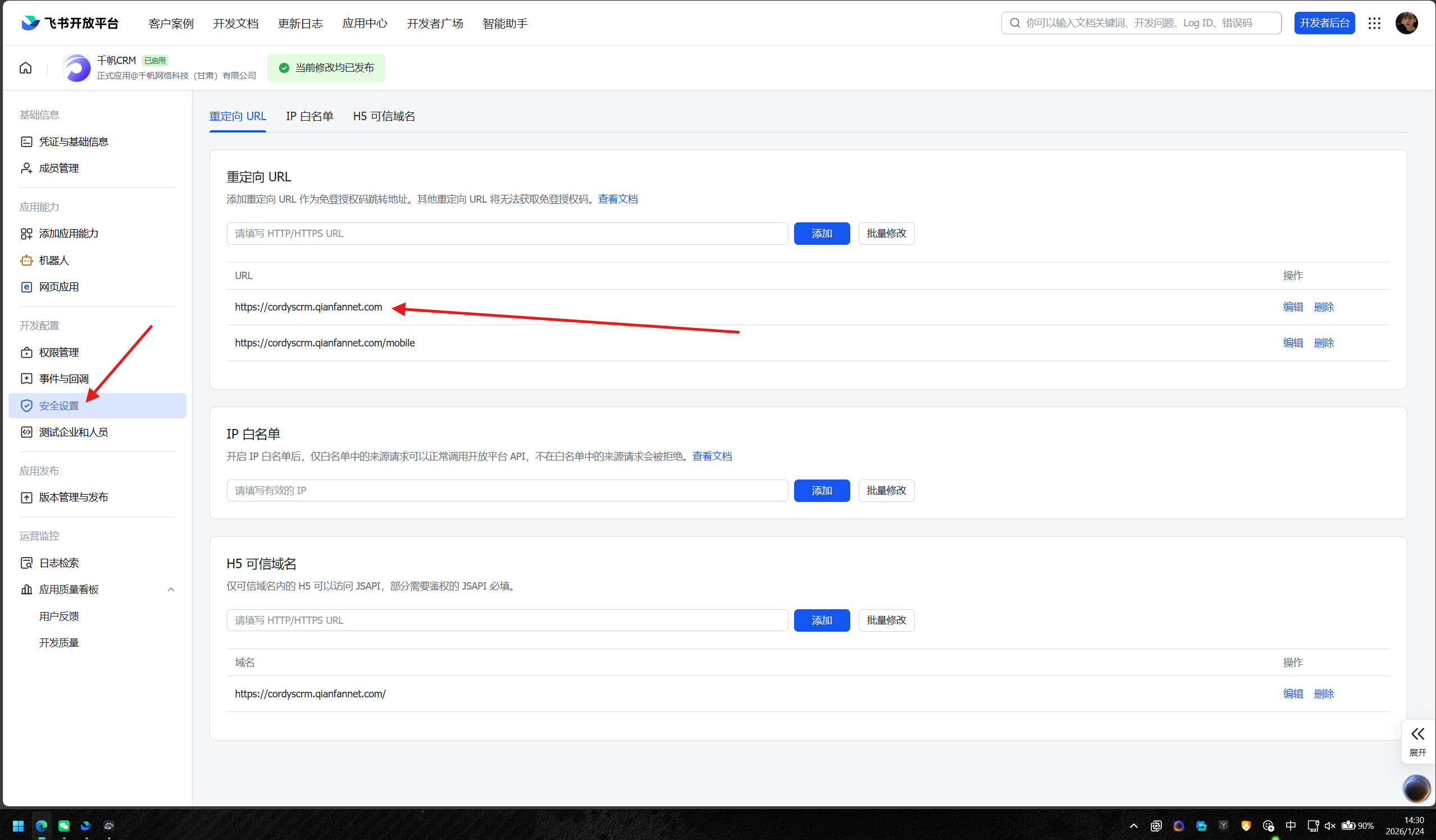Open 日志检索 in sidebar
The width and height of the screenshot is (1436, 840).
click(x=59, y=563)
